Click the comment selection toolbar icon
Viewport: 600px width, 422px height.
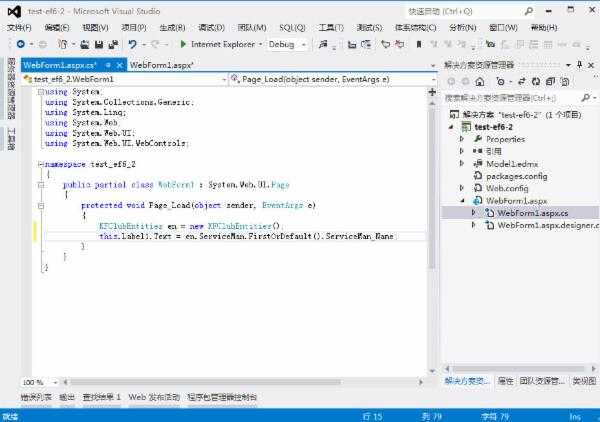click(x=385, y=44)
